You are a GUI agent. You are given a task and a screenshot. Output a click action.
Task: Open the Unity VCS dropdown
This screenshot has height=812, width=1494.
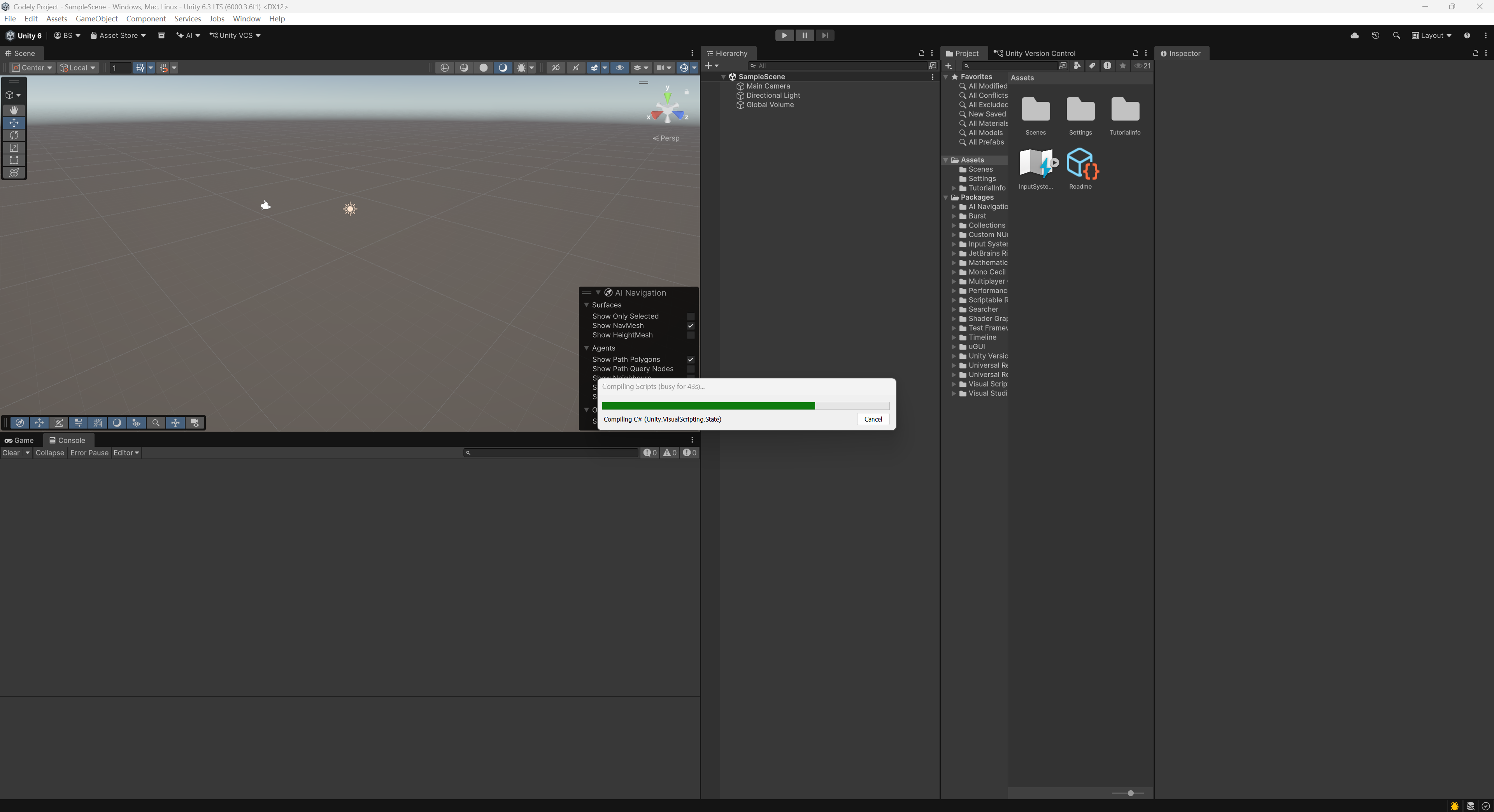pyautogui.click(x=235, y=35)
